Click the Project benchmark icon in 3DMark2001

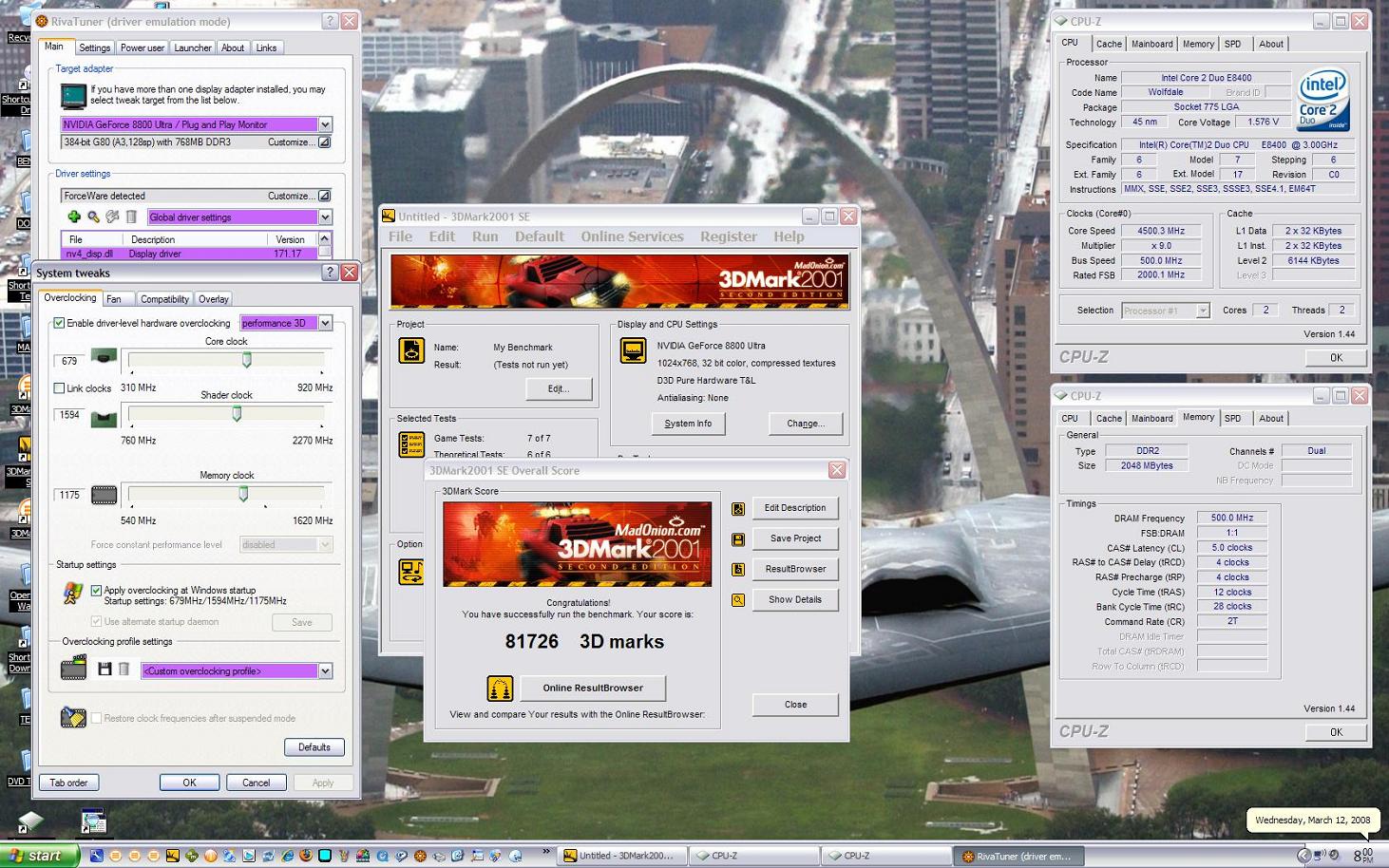[x=411, y=350]
